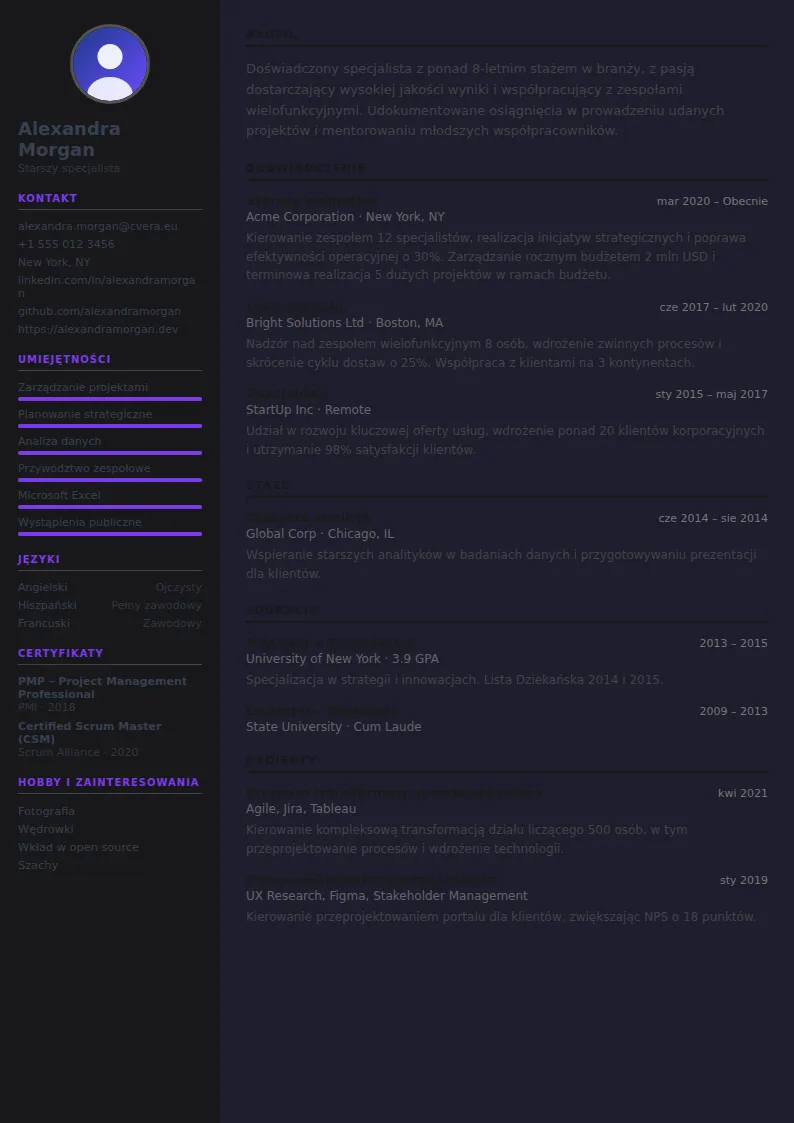Click the 'Agile, Jira, Tableau' project tags
The height and width of the screenshot is (1123, 794).
pos(301,809)
